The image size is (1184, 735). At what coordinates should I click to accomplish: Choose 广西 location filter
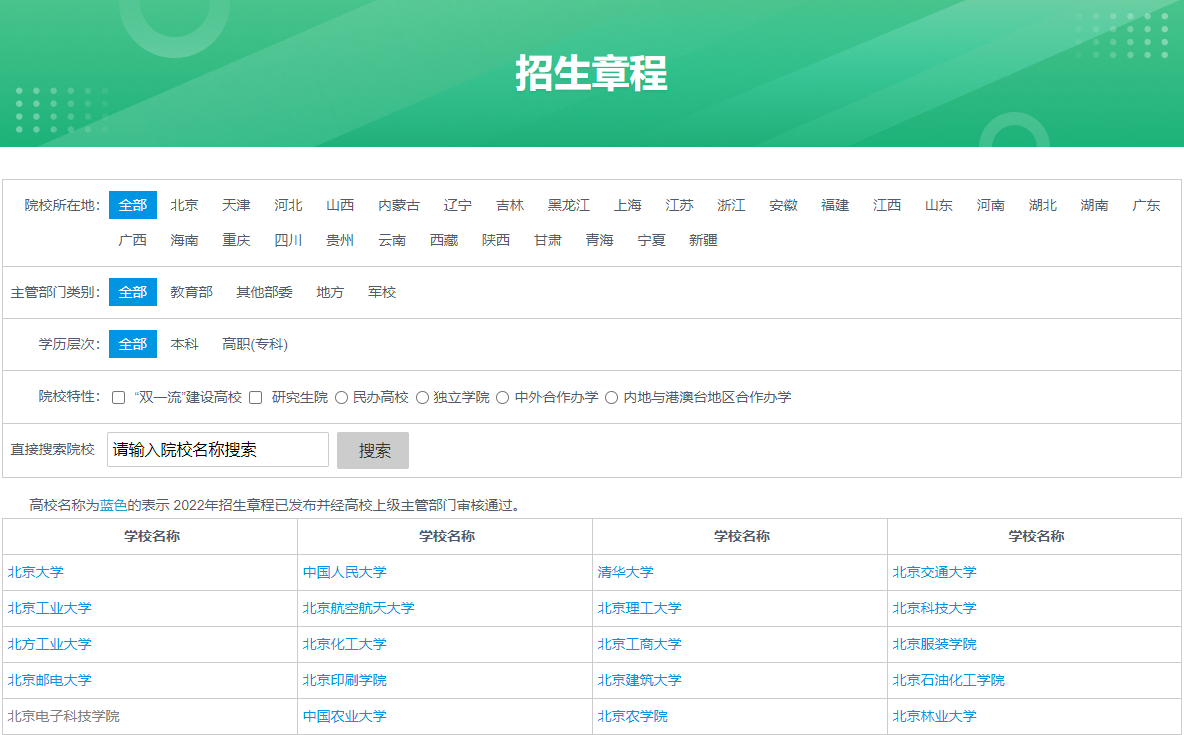pos(133,239)
